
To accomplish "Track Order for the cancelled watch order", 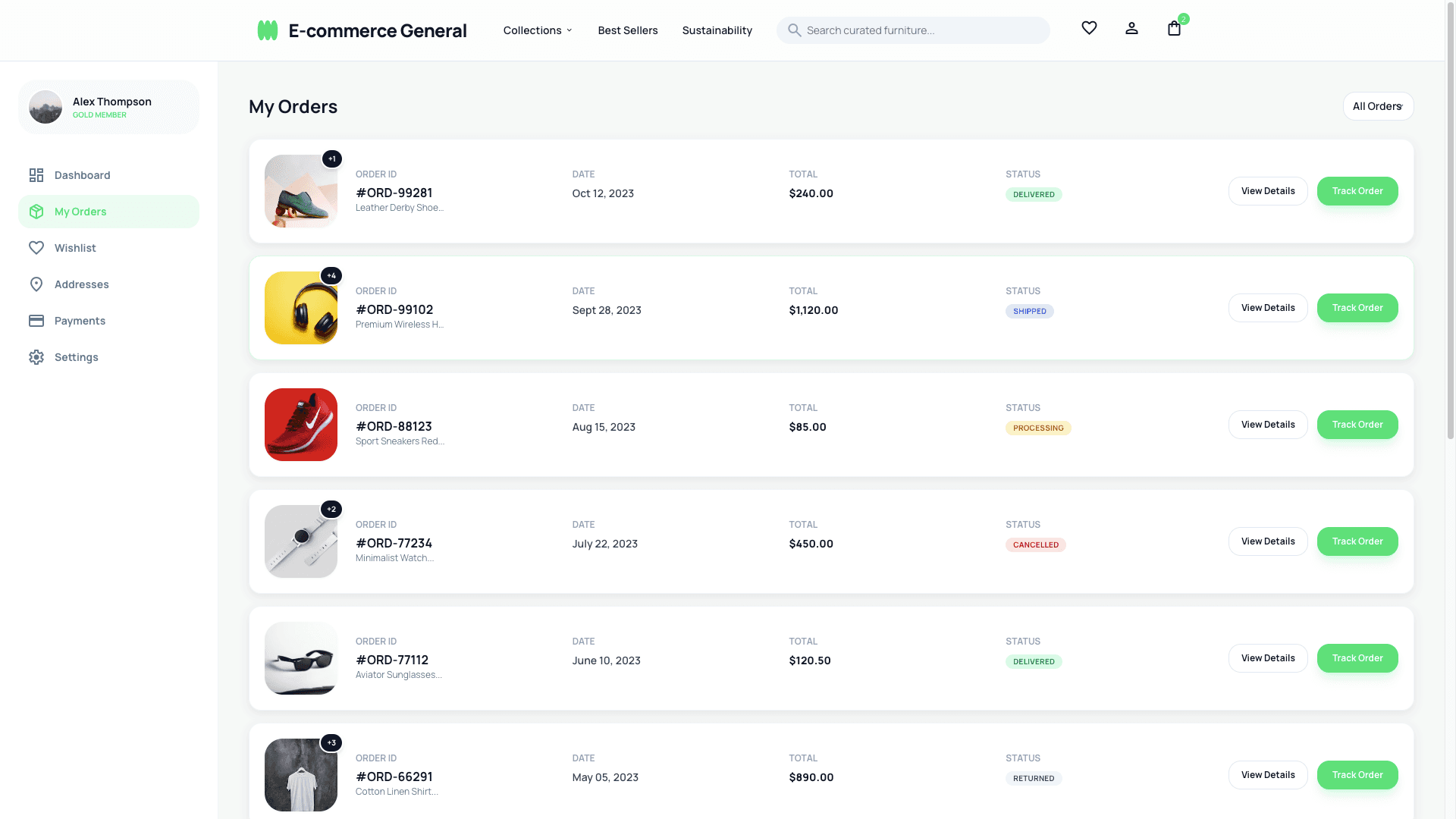I will [1357, 541].
